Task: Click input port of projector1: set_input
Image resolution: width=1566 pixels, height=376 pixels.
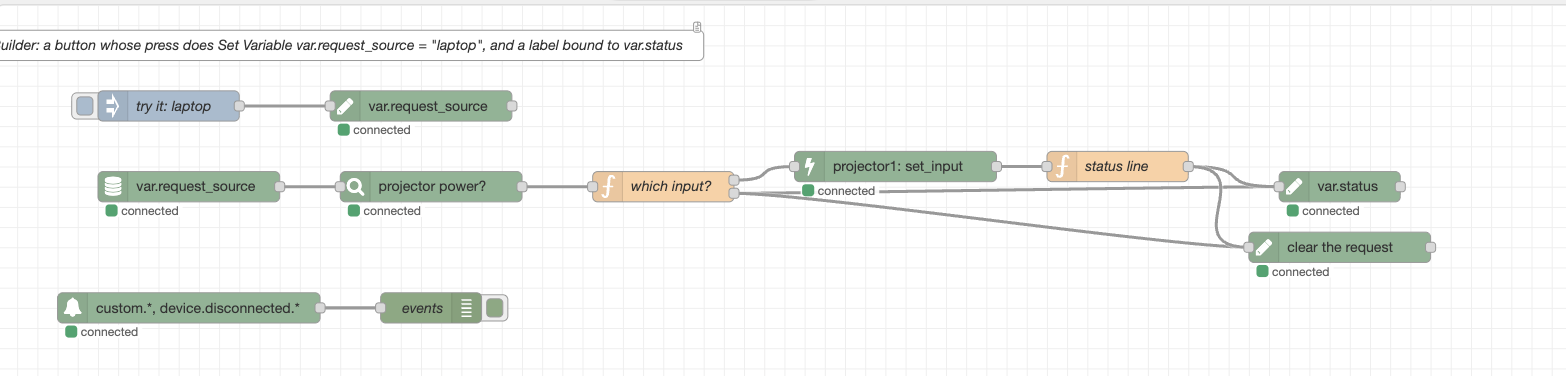Action: (x=794, y=166)
